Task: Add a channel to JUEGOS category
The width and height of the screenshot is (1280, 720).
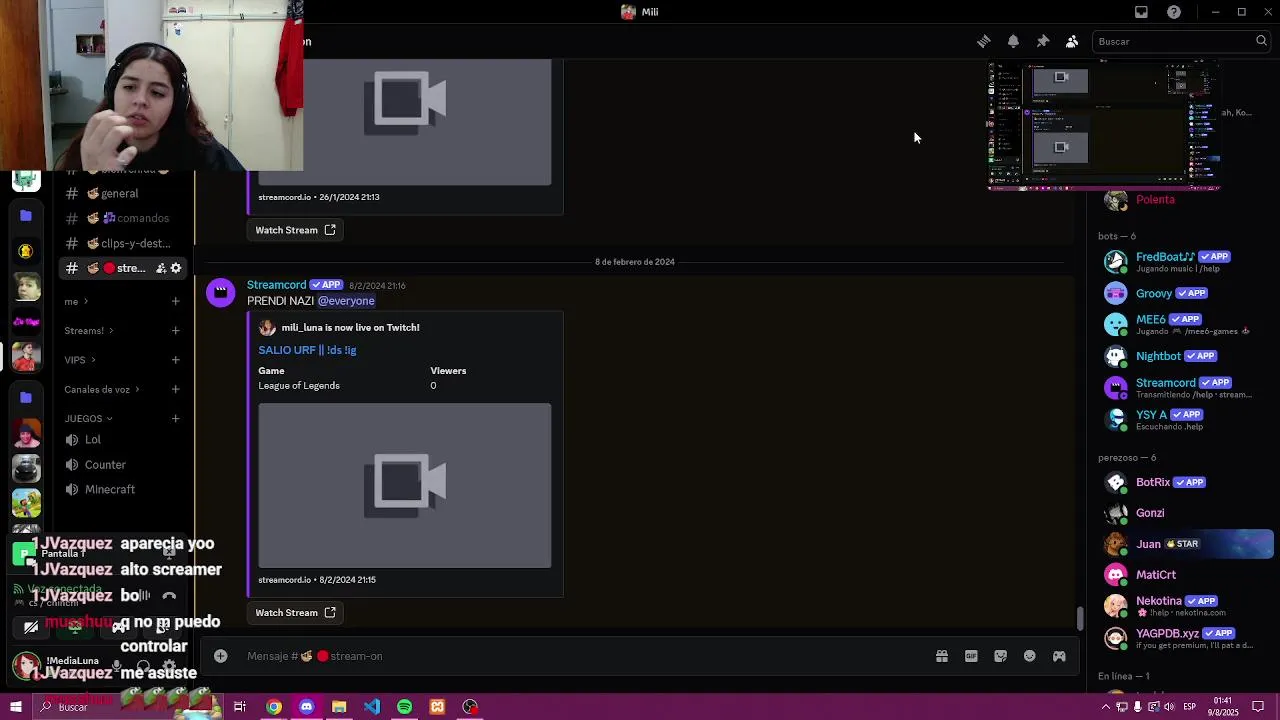Action: (175, 418)
